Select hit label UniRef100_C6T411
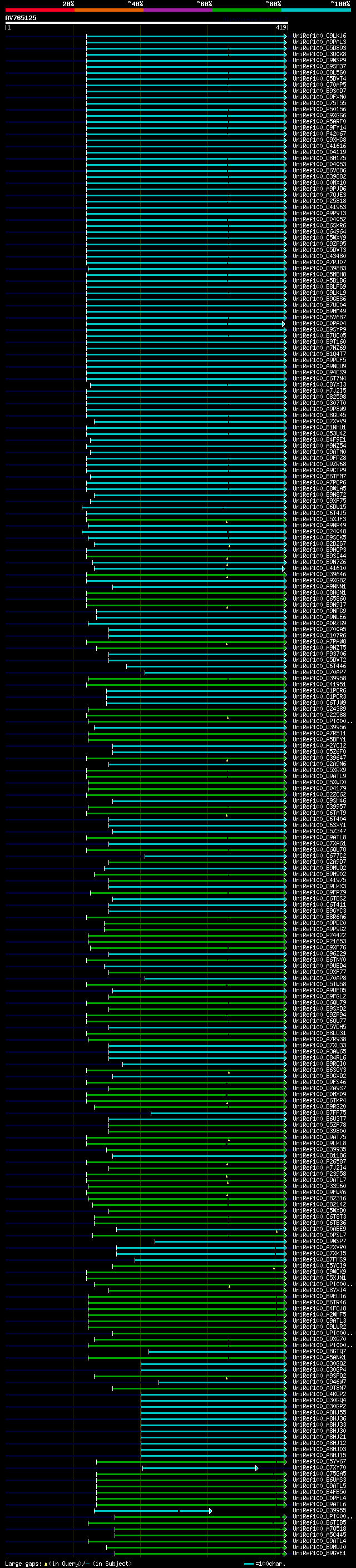356x1568 pixels. tap(319, 905)
